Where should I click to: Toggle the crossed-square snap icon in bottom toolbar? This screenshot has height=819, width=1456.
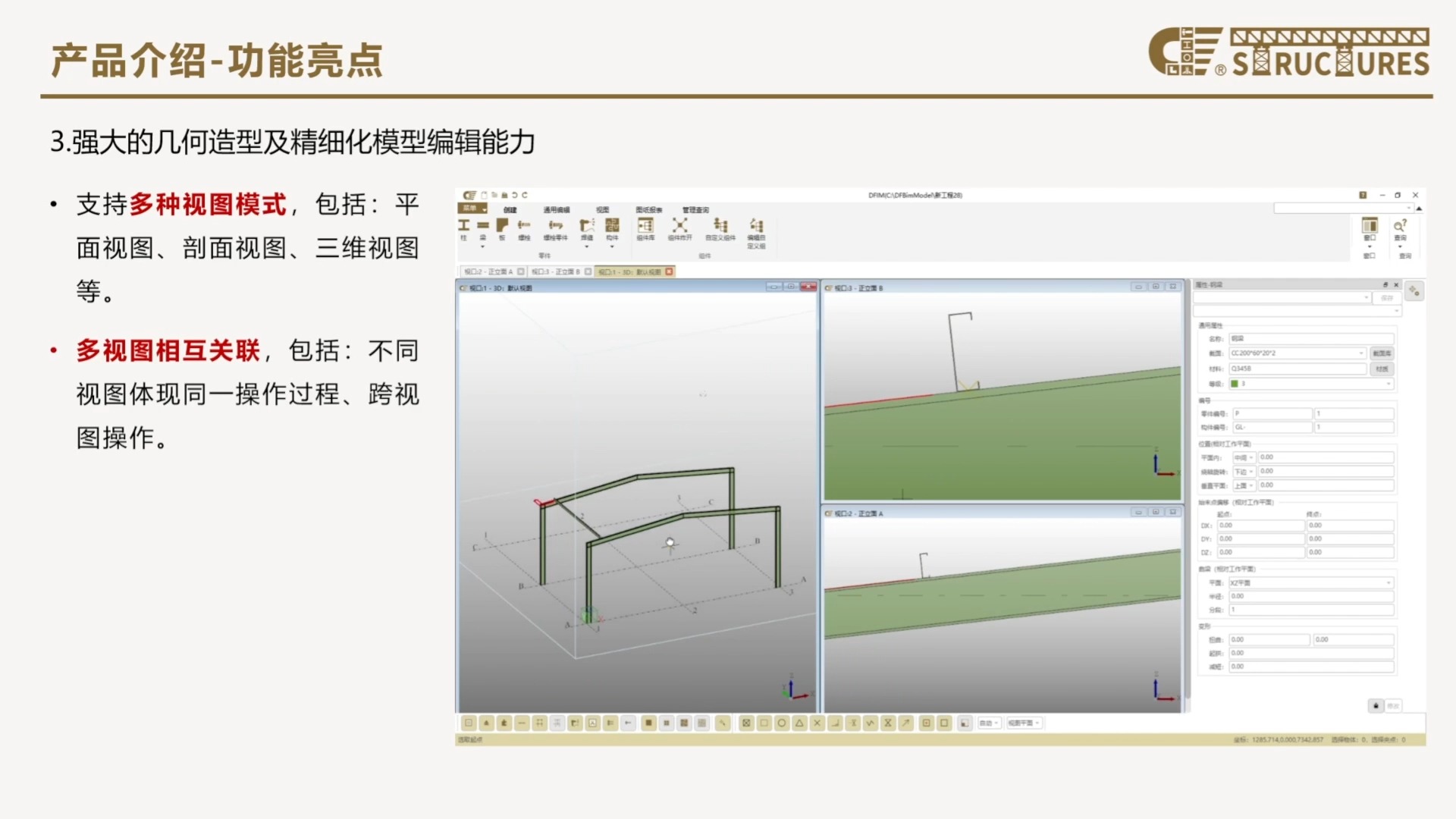point(746,723)
